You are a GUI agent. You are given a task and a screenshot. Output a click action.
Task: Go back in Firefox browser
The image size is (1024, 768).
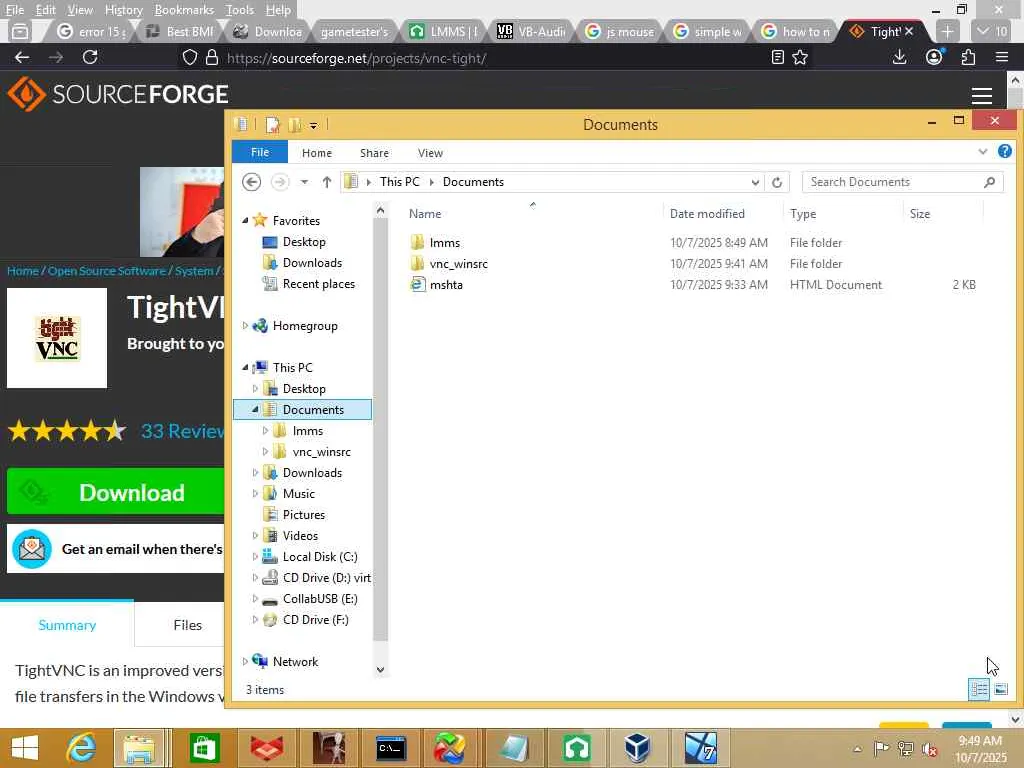(x=22, y=57)
